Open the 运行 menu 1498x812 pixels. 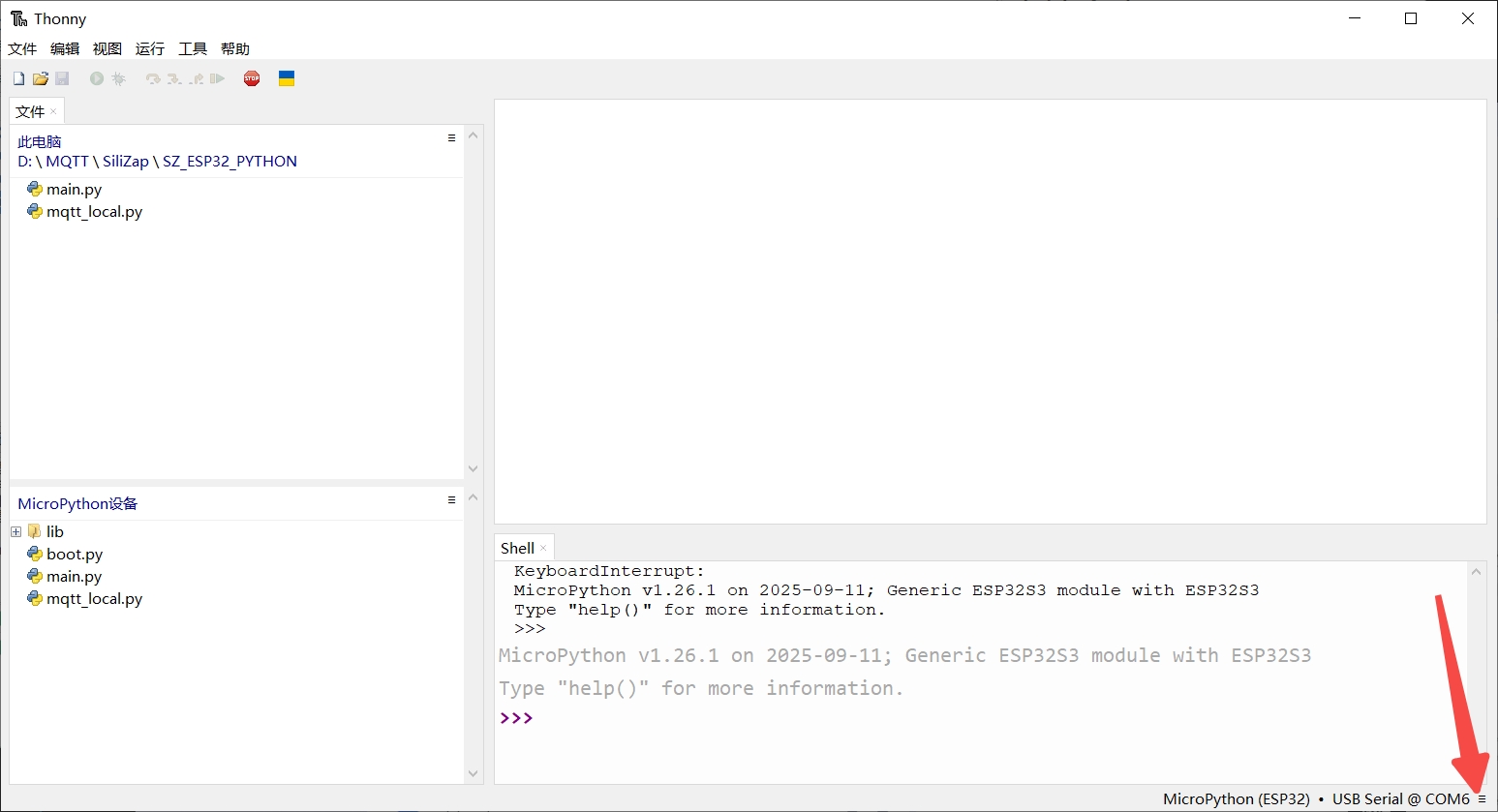click(x=149, y=48)
